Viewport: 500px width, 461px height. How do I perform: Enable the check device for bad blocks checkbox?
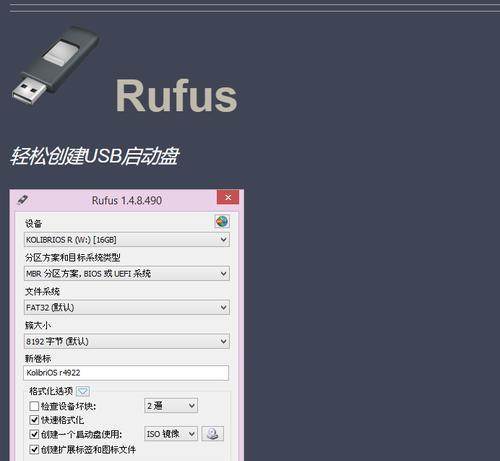(x=34, y=406)
